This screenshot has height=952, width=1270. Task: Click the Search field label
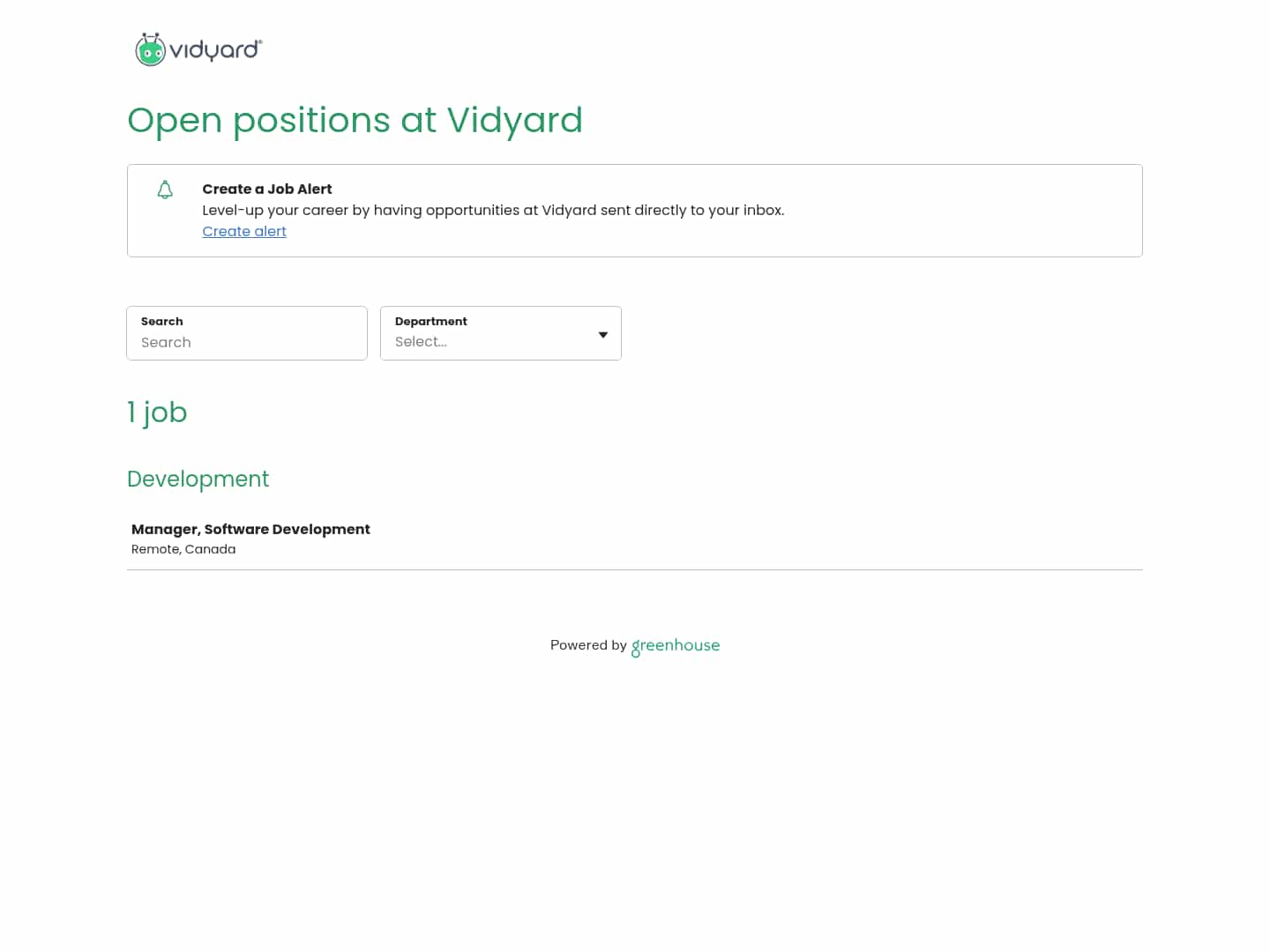click(162, 322)
